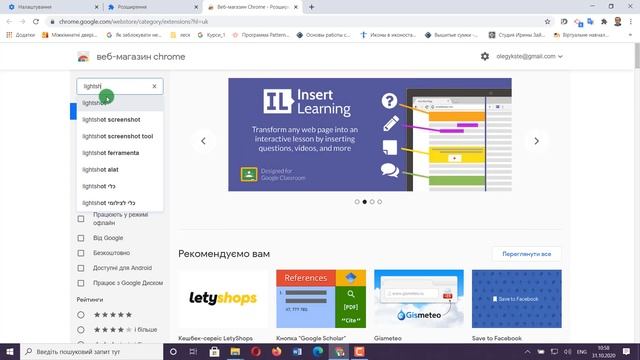Click the Chrome address bar URL

pos(133,22)
